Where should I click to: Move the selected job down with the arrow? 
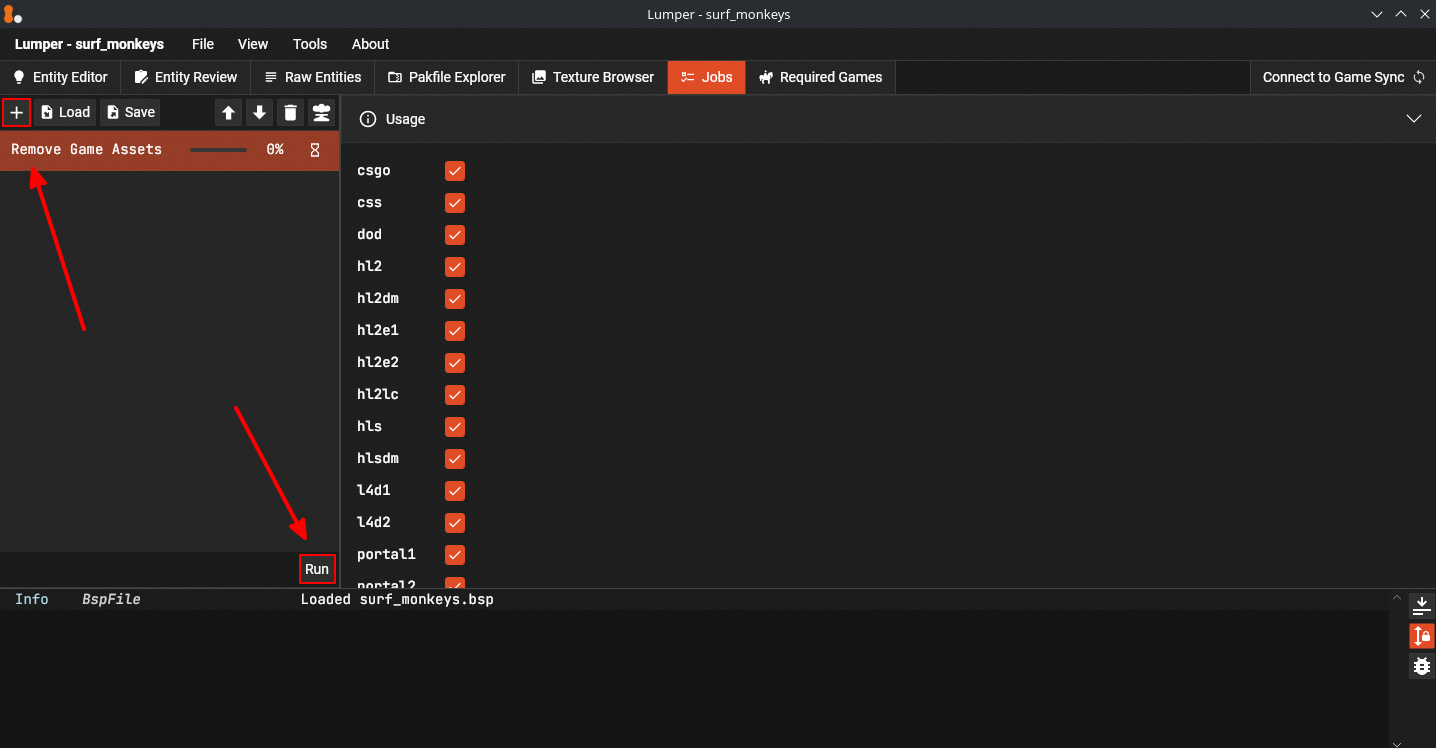pyautogui.click(x=260, y=112)
